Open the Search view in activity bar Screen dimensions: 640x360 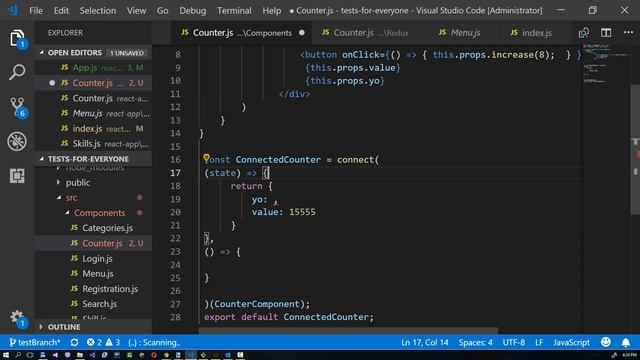pos(17,72)
